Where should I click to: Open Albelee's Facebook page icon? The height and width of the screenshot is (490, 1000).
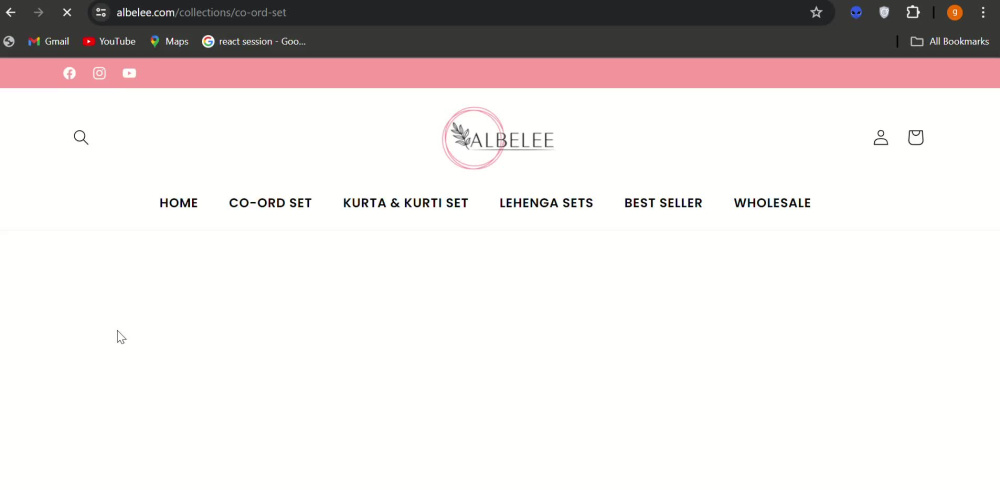70,73
